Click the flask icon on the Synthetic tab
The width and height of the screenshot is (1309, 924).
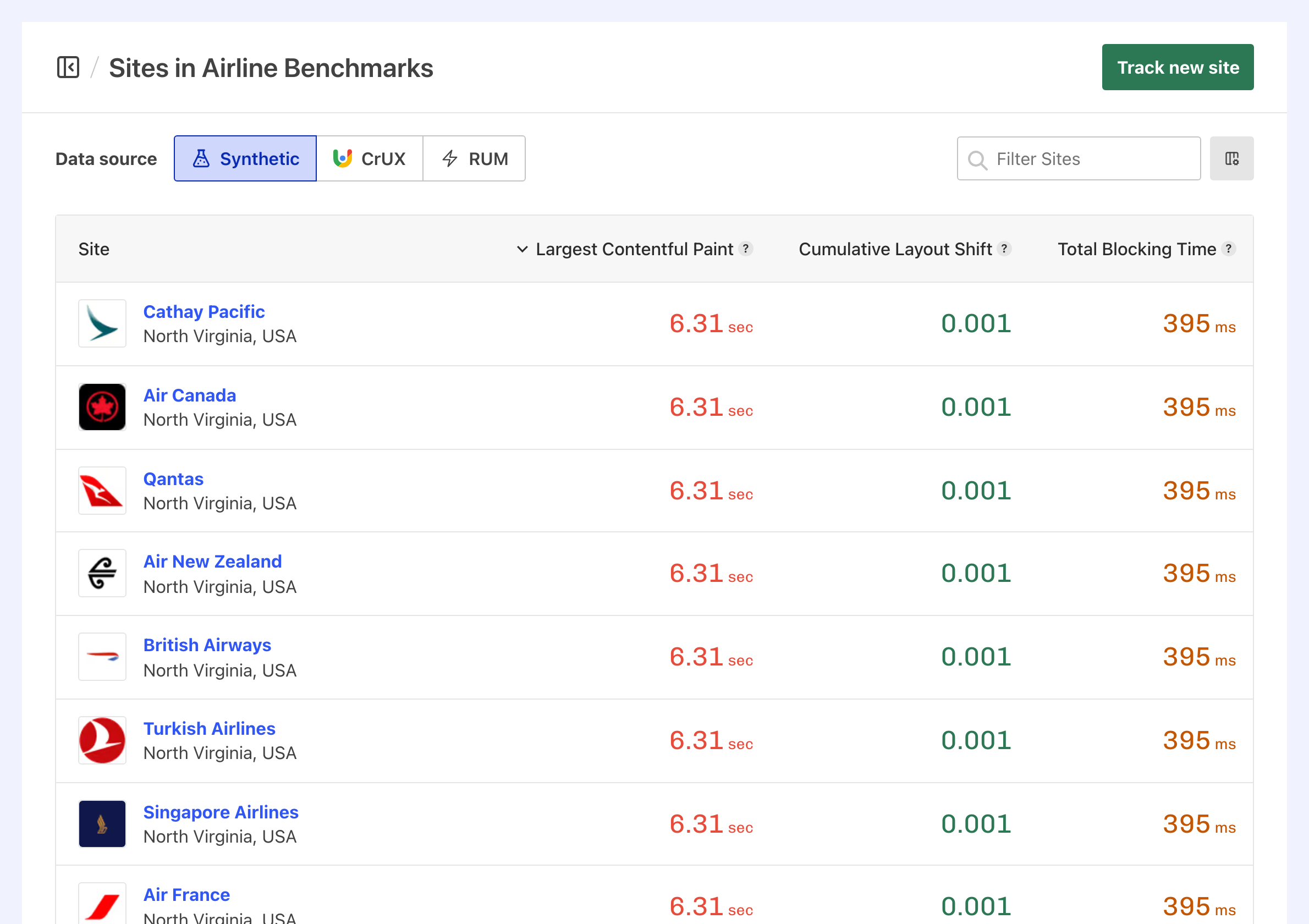click(202, 158)
